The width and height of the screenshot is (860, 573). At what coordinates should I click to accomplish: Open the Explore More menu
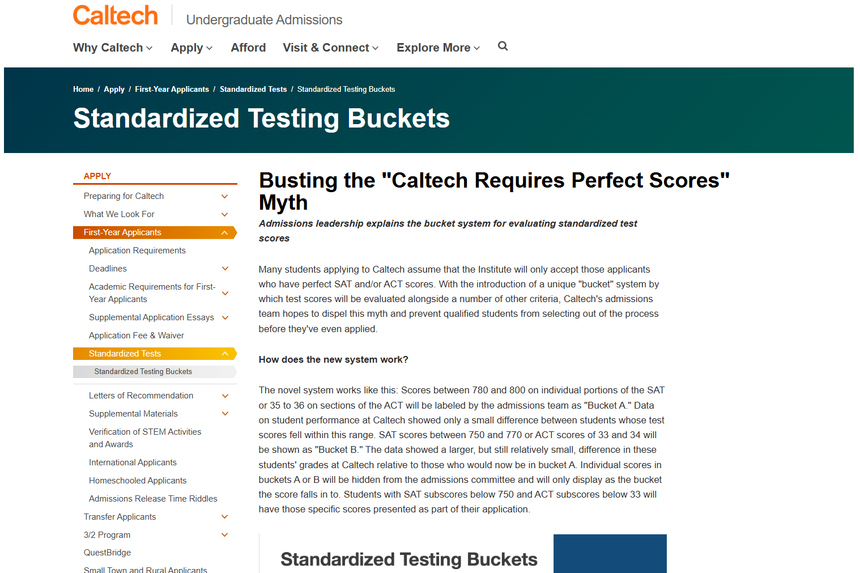tap(438, 48)
